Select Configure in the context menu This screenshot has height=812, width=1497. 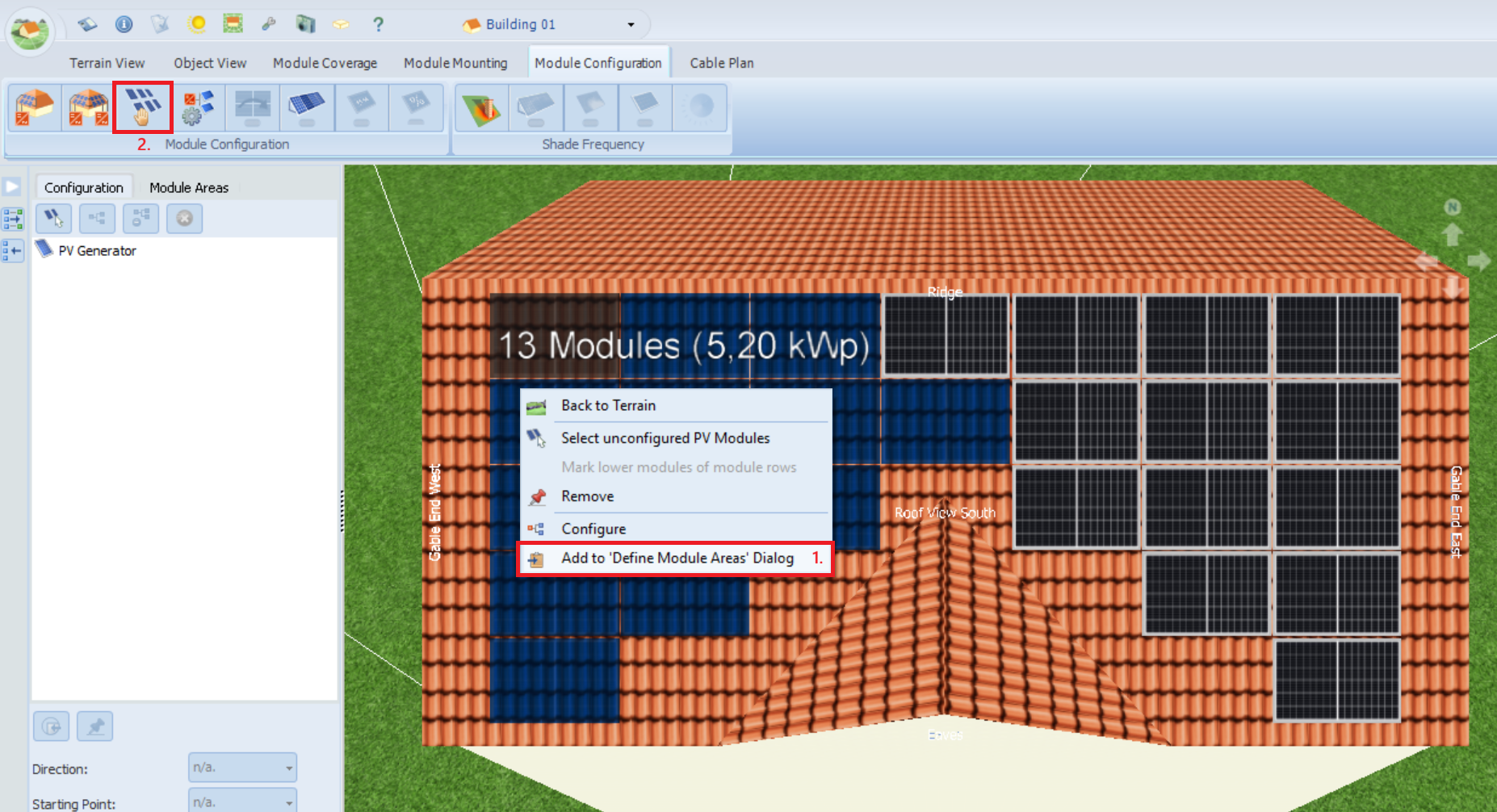point(593,529)
